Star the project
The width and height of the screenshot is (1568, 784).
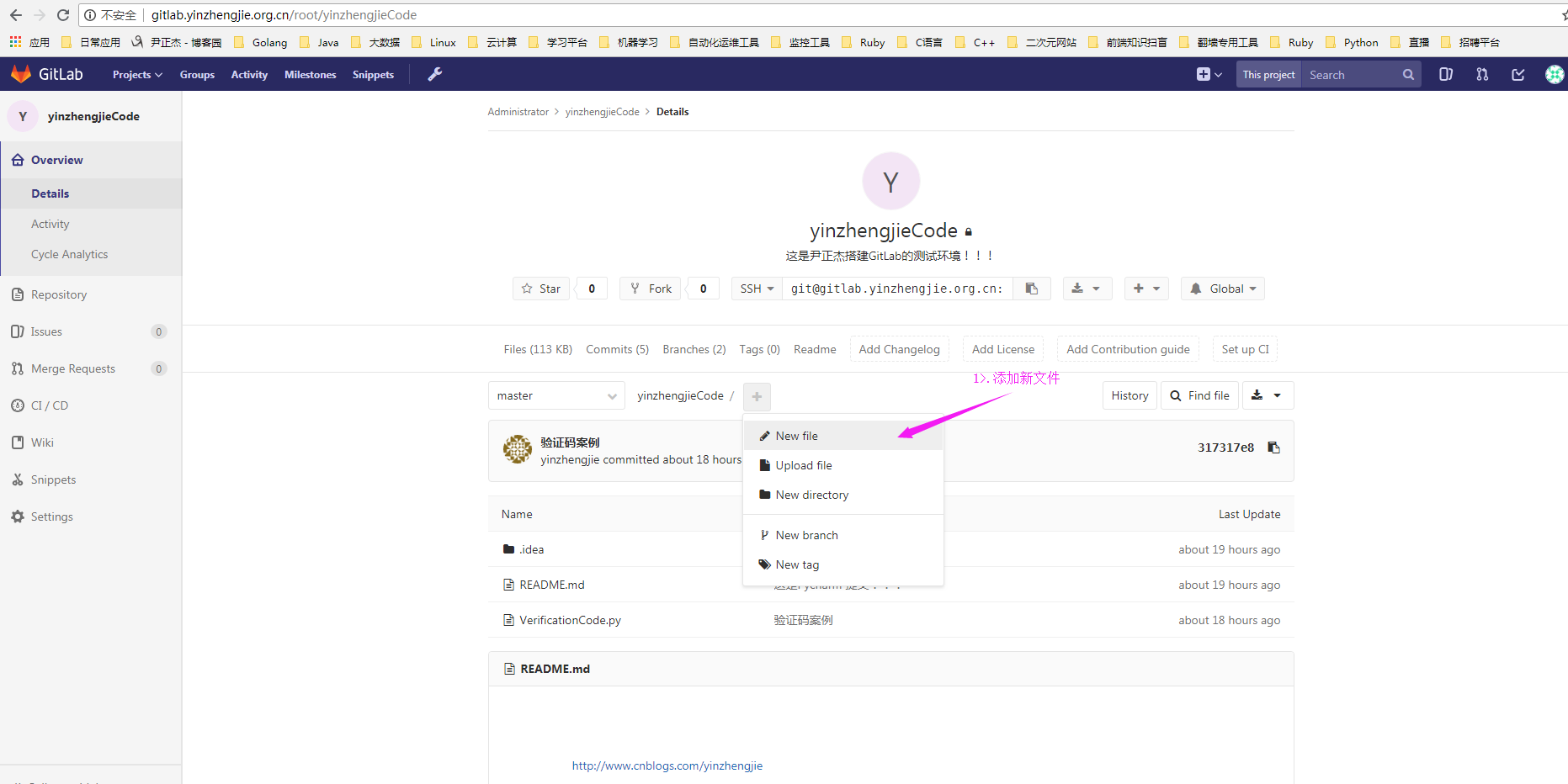[x=541, y=289]
